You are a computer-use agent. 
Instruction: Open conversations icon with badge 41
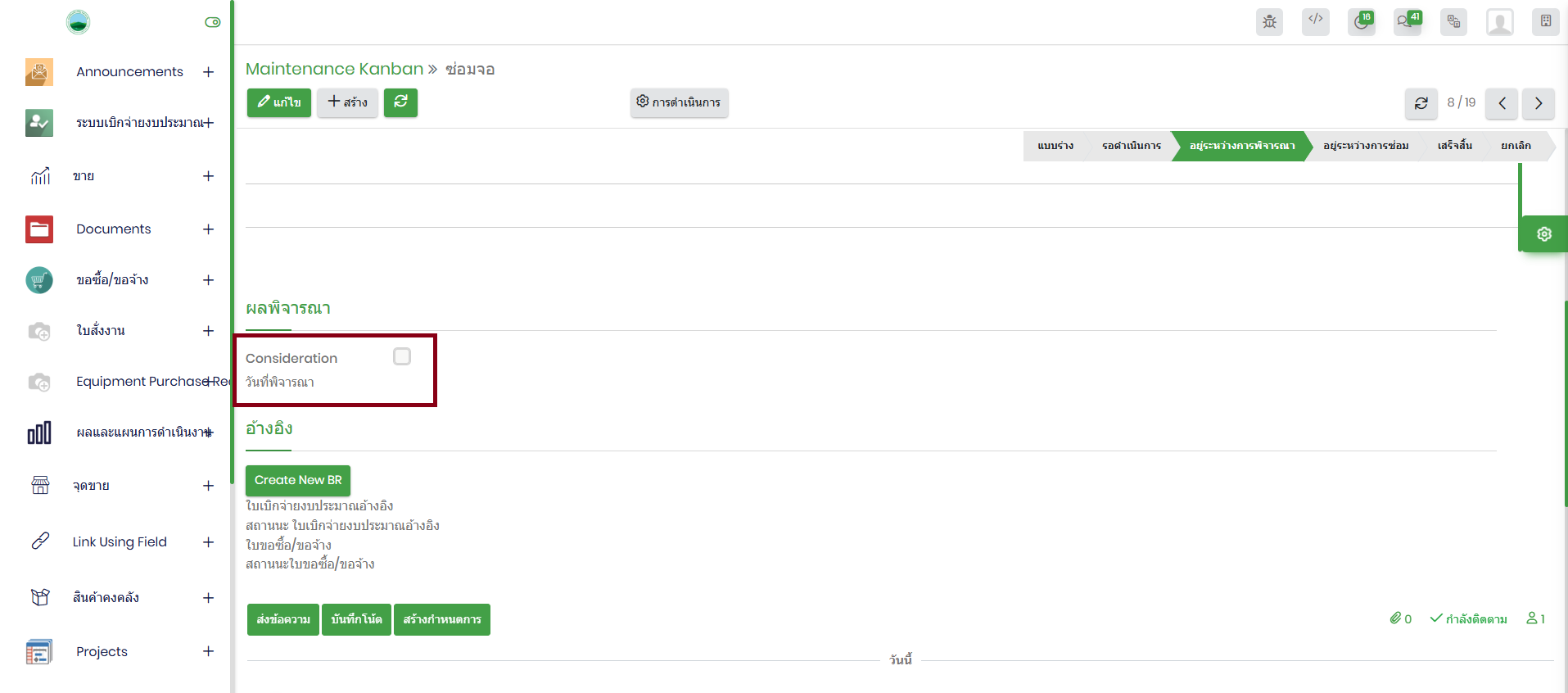coord(1407,22)
